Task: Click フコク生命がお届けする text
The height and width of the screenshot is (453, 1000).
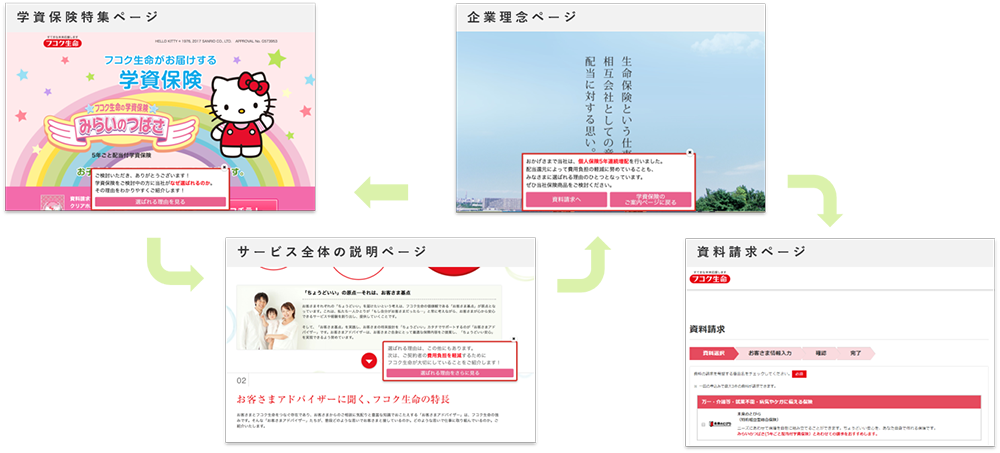Action: [161, 61]
